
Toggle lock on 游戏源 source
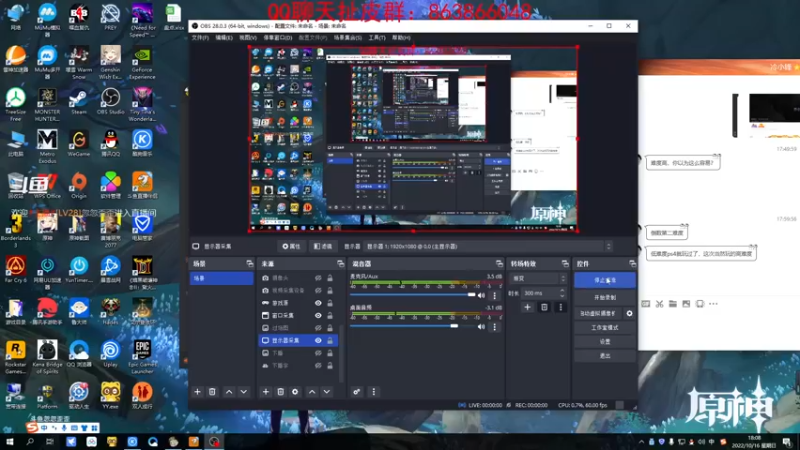pyautogui.click(x=330, y=303)
